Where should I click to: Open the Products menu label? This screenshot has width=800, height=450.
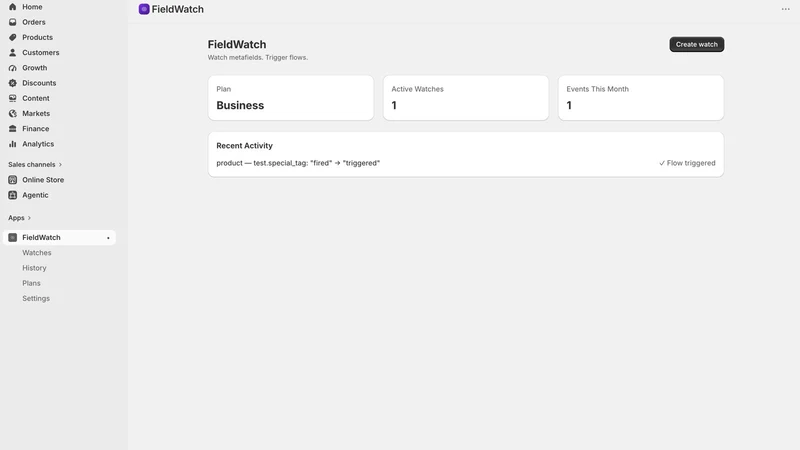(x=37, y=37)
